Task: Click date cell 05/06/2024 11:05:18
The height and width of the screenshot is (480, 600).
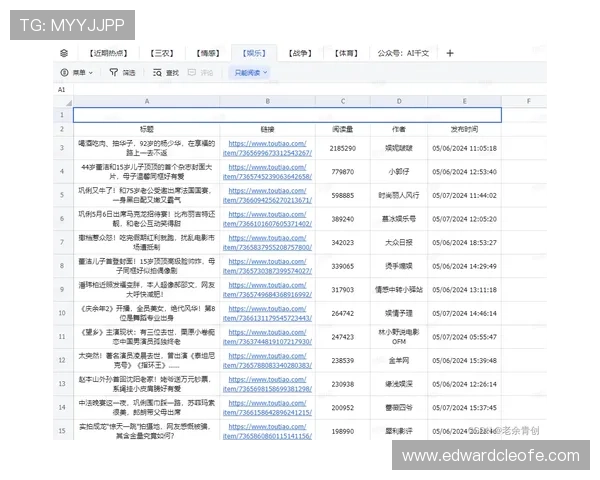Action: [x=464, y=148]
